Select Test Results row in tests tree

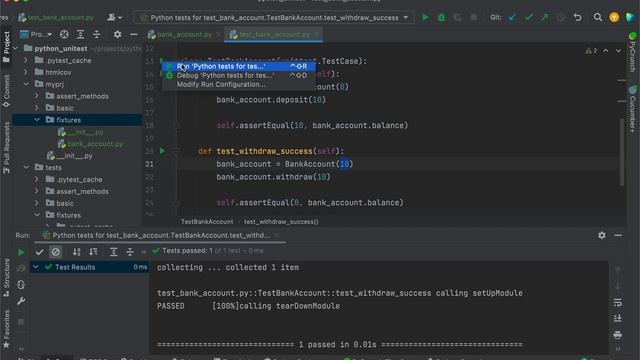pyautogui.click(x=89, y=267)
